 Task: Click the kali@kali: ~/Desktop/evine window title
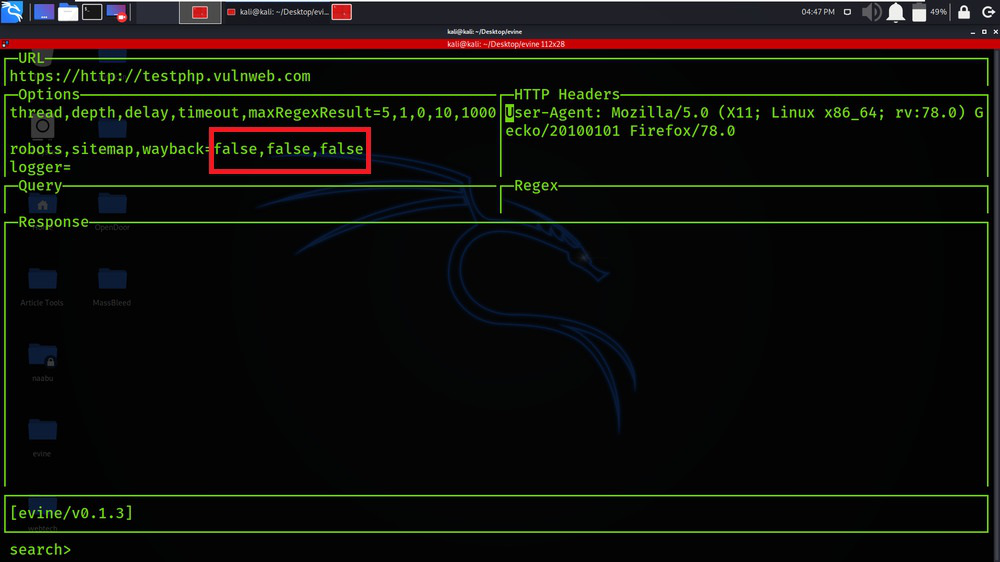pyautogui.click(x=484, y=32)
